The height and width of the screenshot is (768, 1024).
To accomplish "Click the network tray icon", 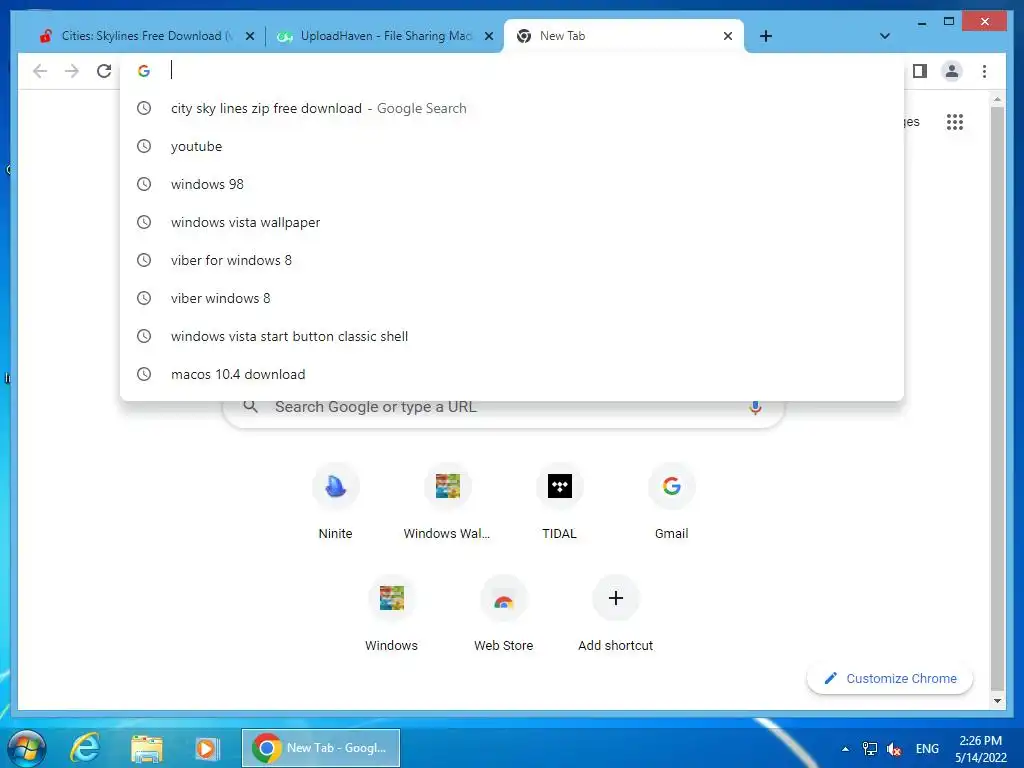I will [x=870, y=748].
